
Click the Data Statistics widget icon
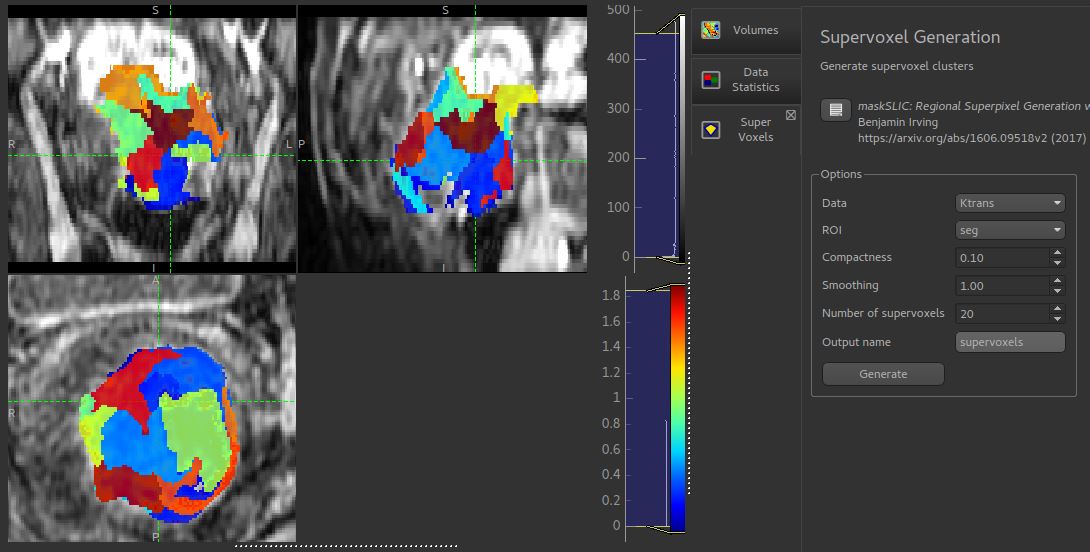710,80
